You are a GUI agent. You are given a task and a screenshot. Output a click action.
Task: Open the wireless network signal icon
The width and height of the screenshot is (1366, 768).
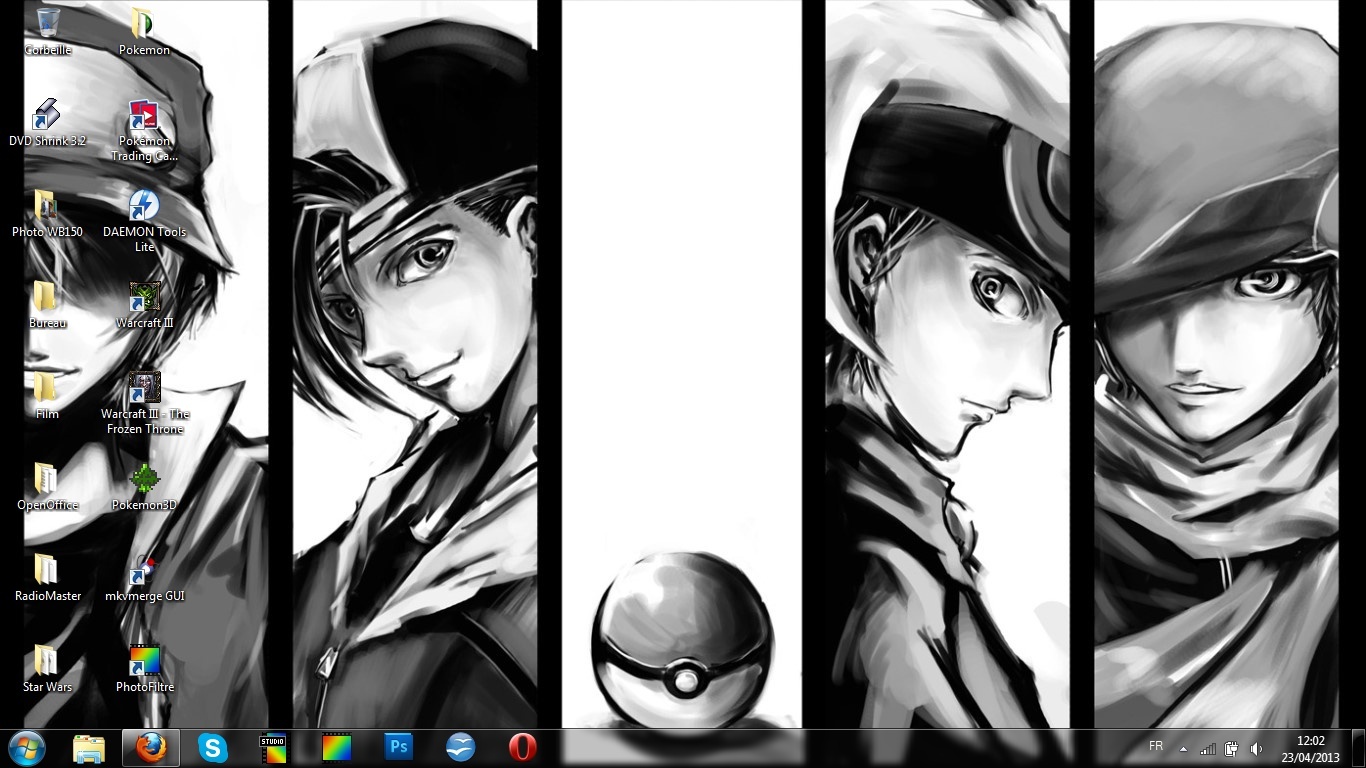tap(1208, 748)
